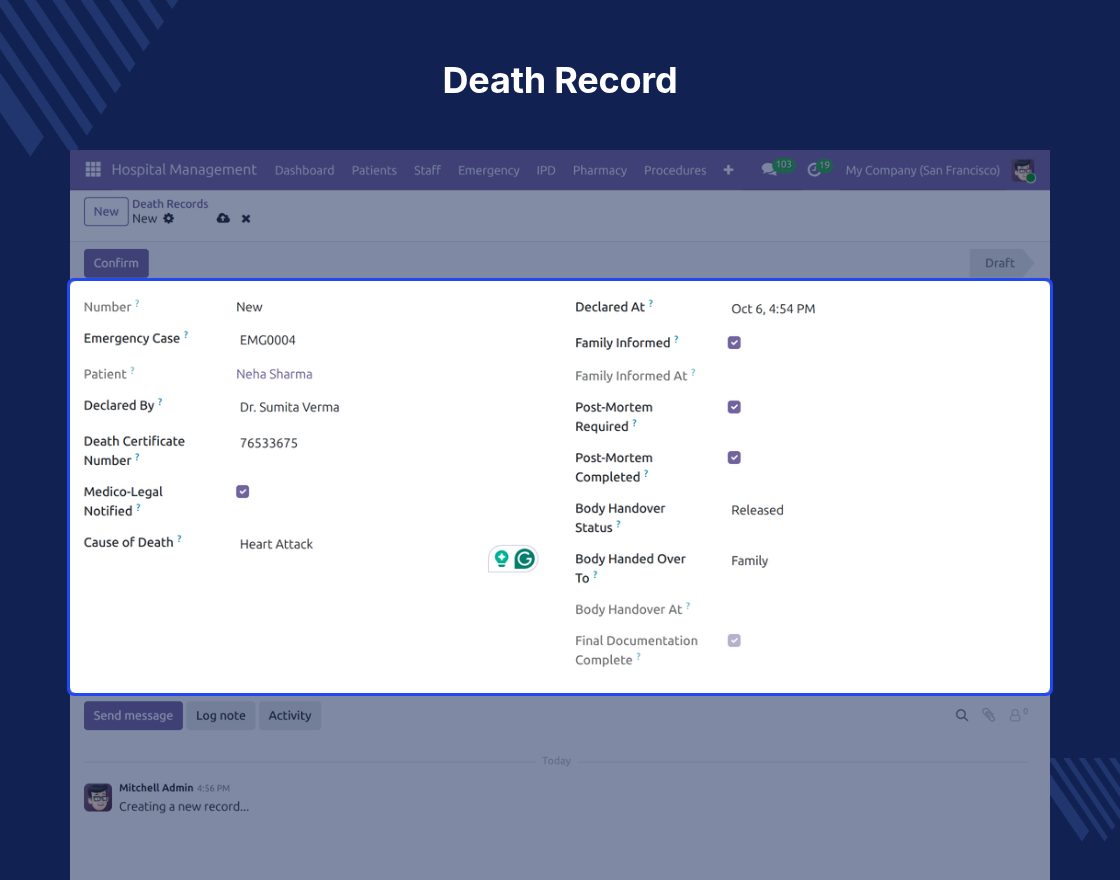Viewport: 1120px width, 880px height.
Task: Click the Send message button
Action: tap(133, 715)
